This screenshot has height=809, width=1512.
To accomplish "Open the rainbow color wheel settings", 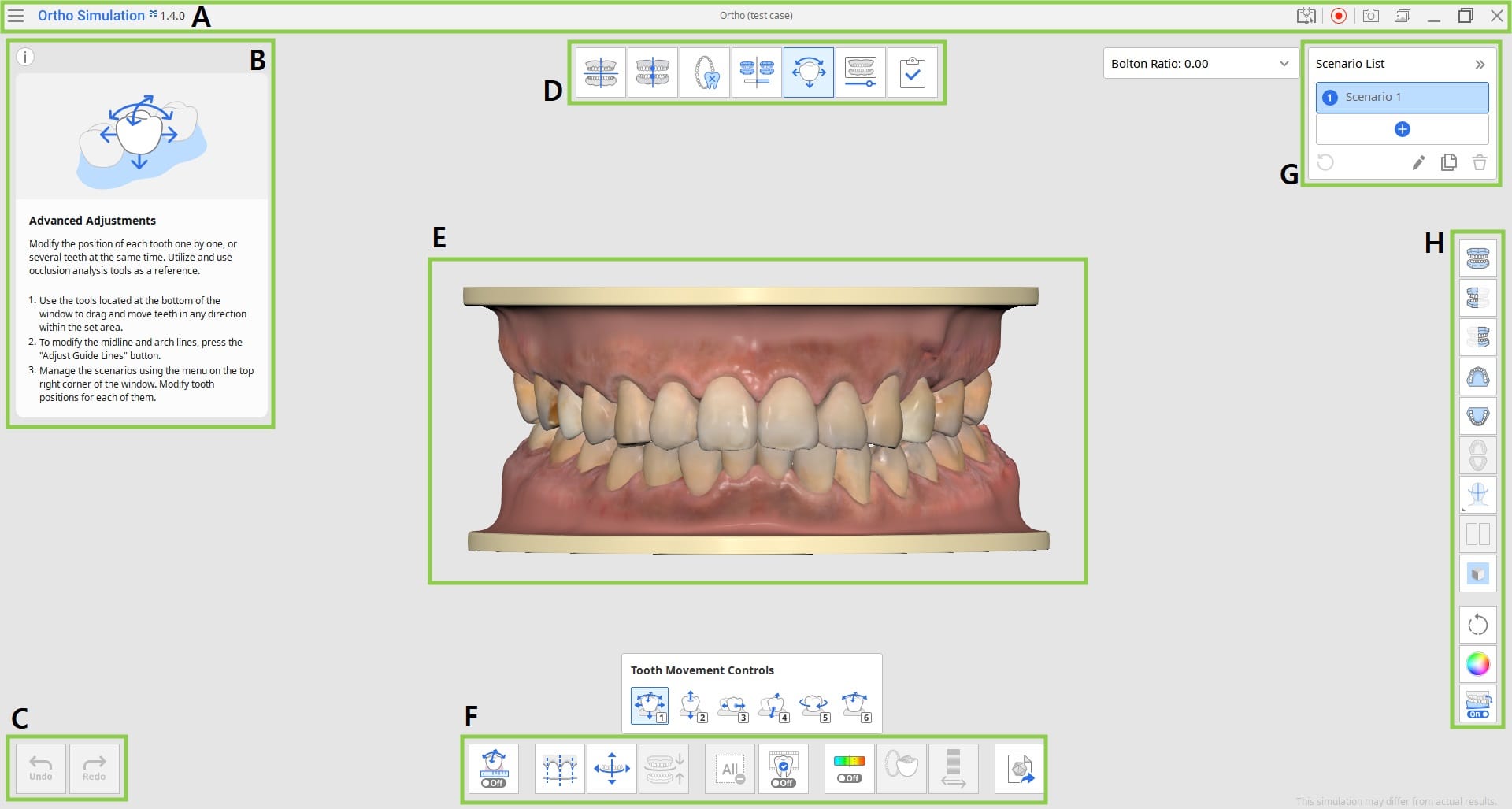I will (1478, 664).
